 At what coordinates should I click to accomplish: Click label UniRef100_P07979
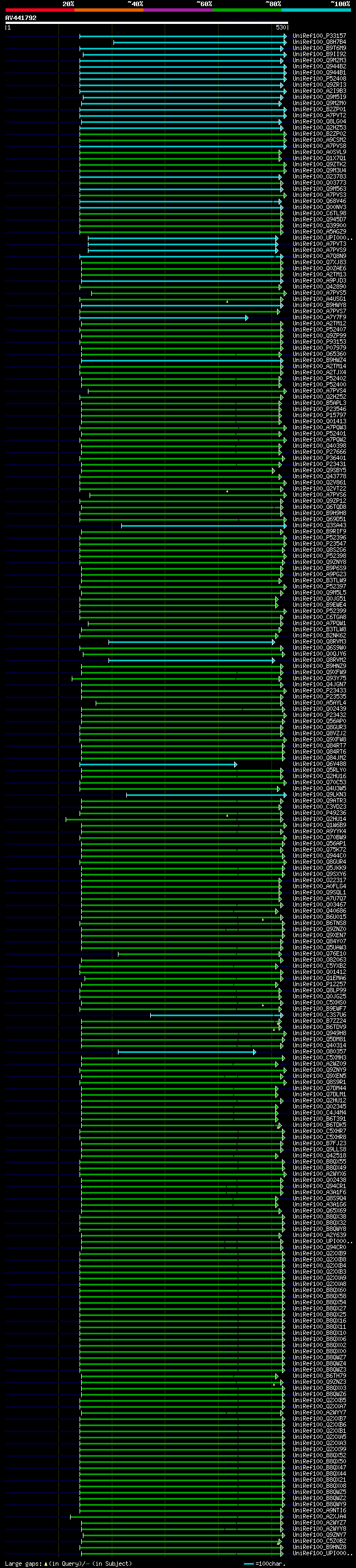tap(319, 348)
